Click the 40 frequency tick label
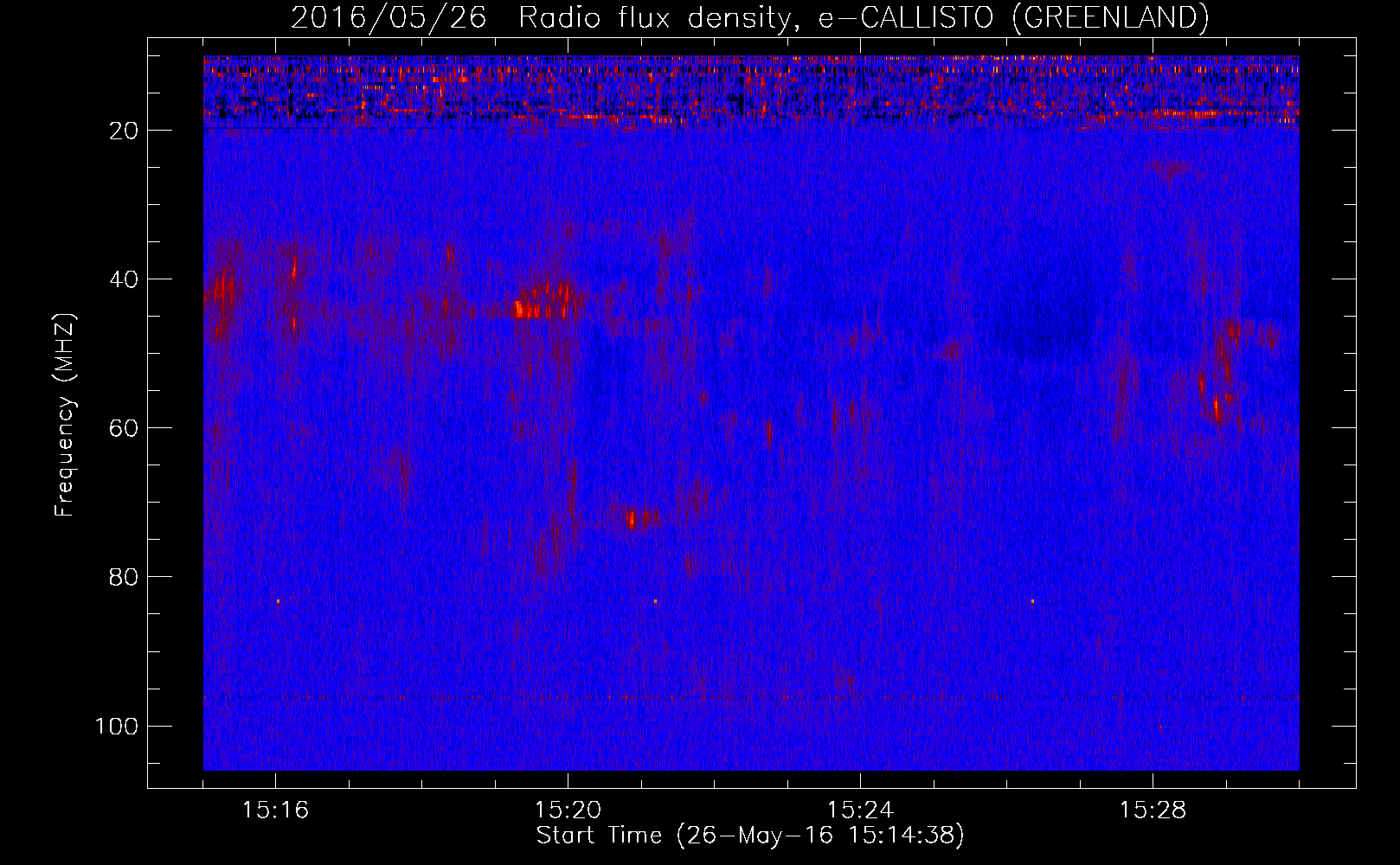The width and height of the screenshot is (1400, 865). coord(124,279)
